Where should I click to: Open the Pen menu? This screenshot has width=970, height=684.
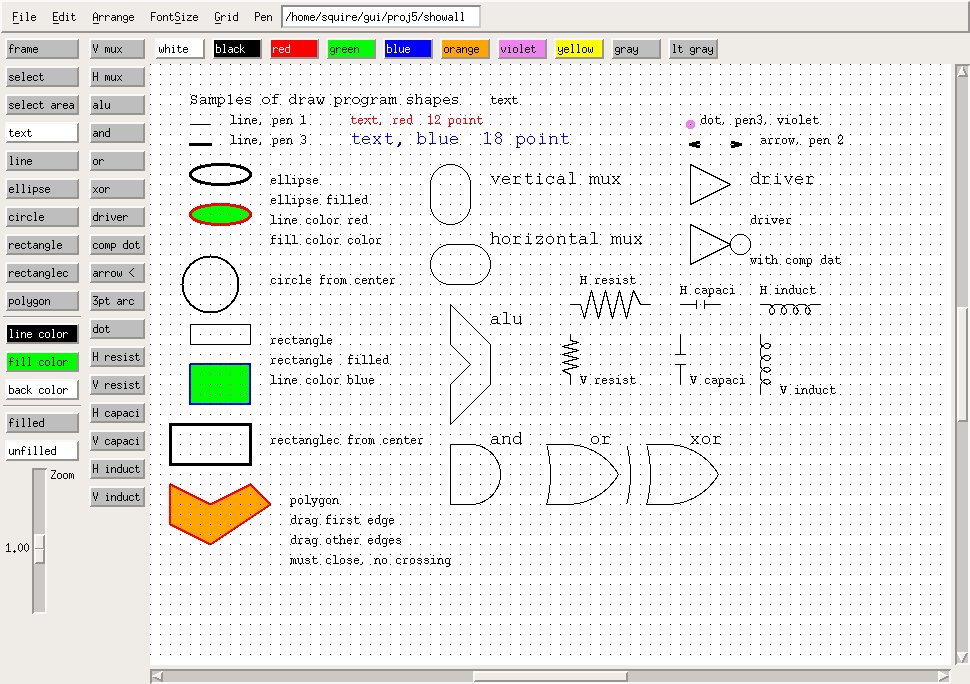[x=263, y=17]
